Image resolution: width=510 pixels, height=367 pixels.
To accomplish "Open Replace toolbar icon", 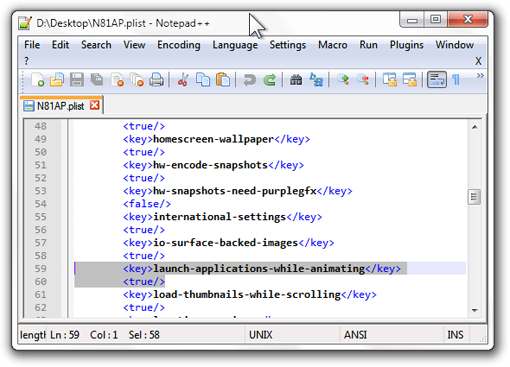I will 316,80.
